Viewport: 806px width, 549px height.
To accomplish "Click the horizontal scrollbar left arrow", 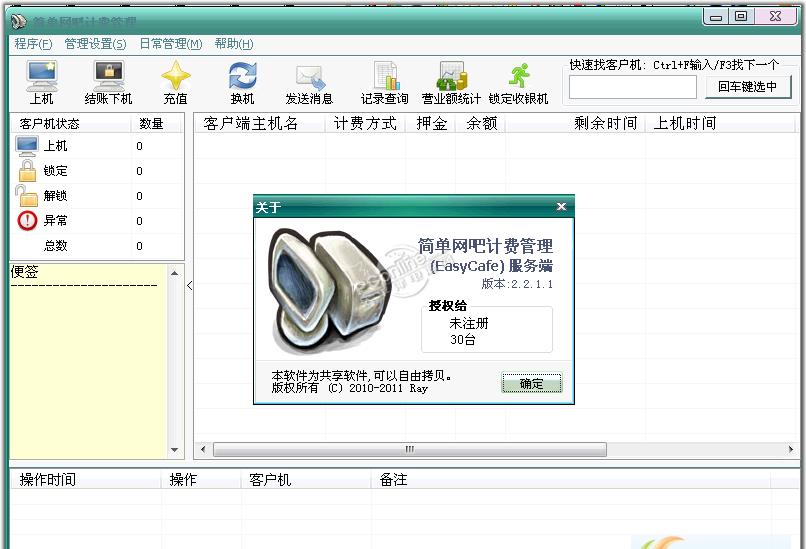I will [203, 449].
